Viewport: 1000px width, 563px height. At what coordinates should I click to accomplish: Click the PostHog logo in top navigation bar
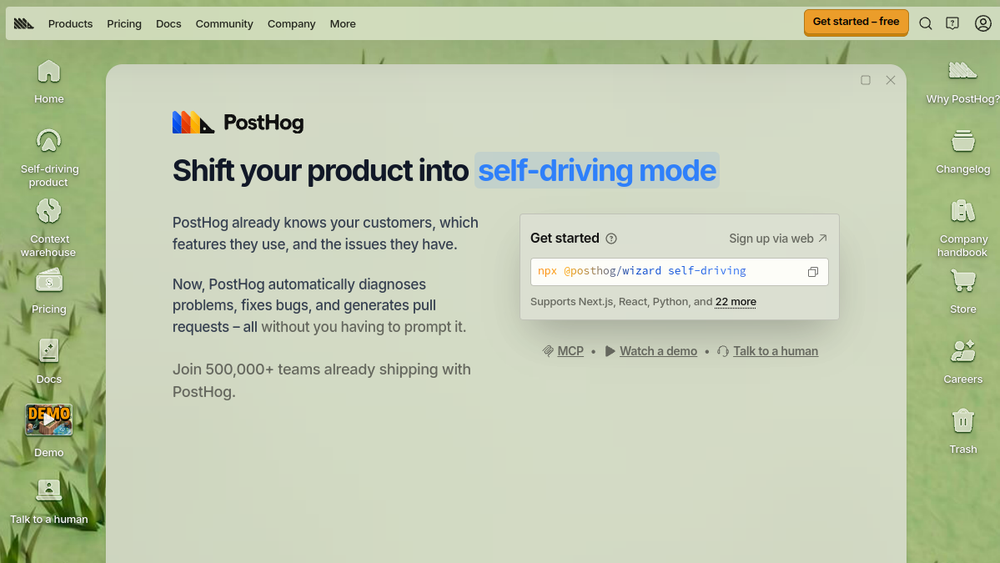point(24,24)
